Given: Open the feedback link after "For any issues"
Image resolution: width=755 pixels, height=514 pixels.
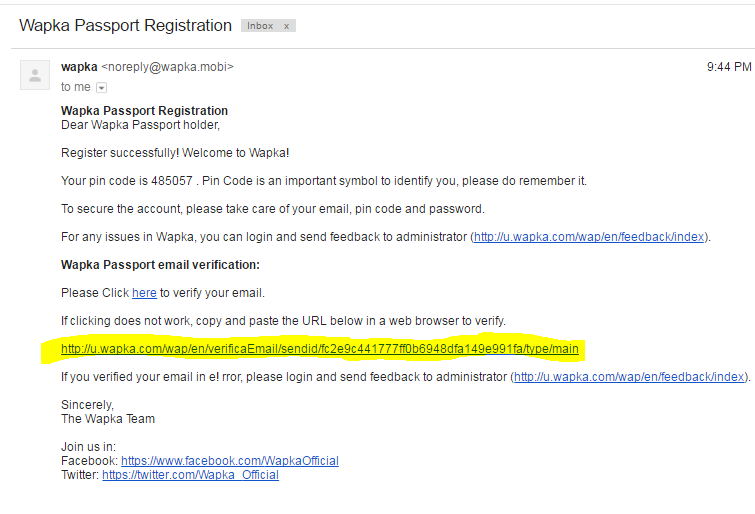Looking at the screenshot, I should (x=589, y=237).
